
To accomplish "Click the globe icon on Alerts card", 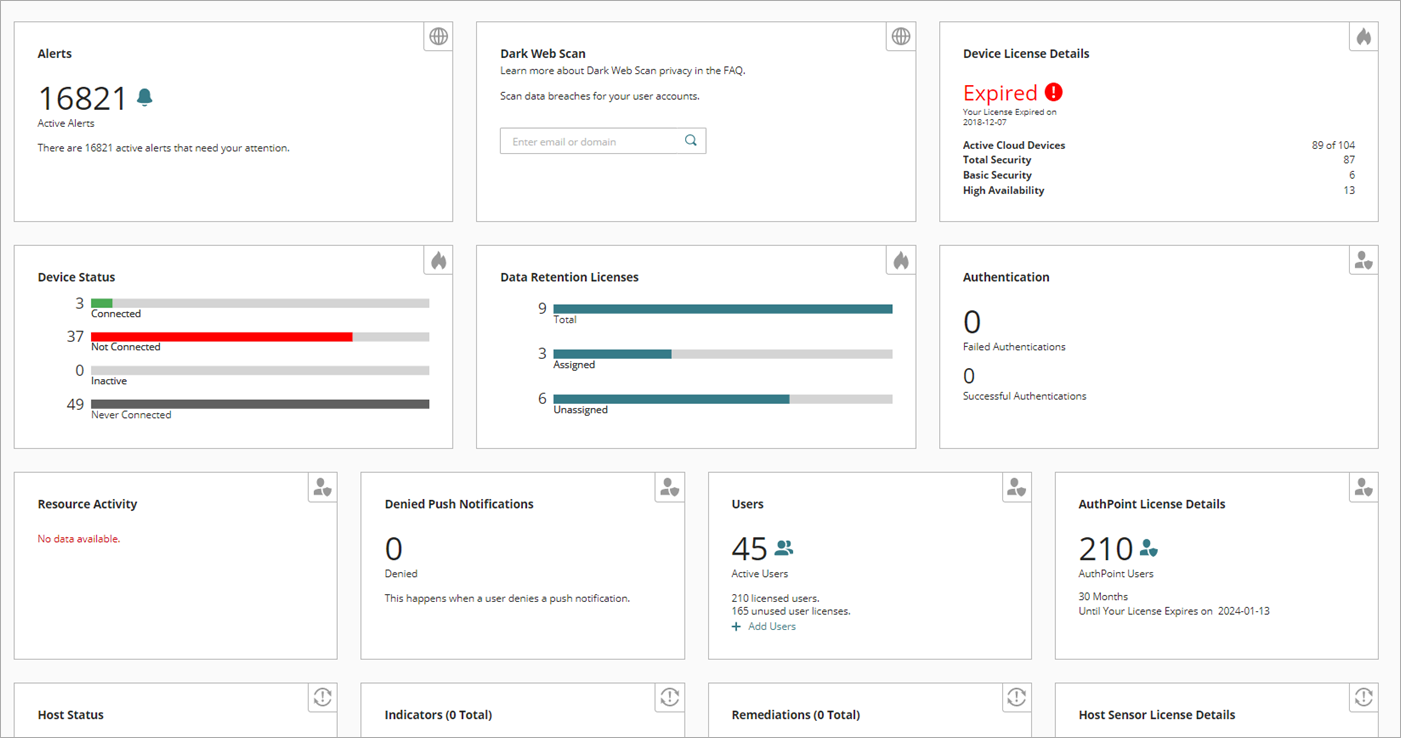I will [438, 37].
